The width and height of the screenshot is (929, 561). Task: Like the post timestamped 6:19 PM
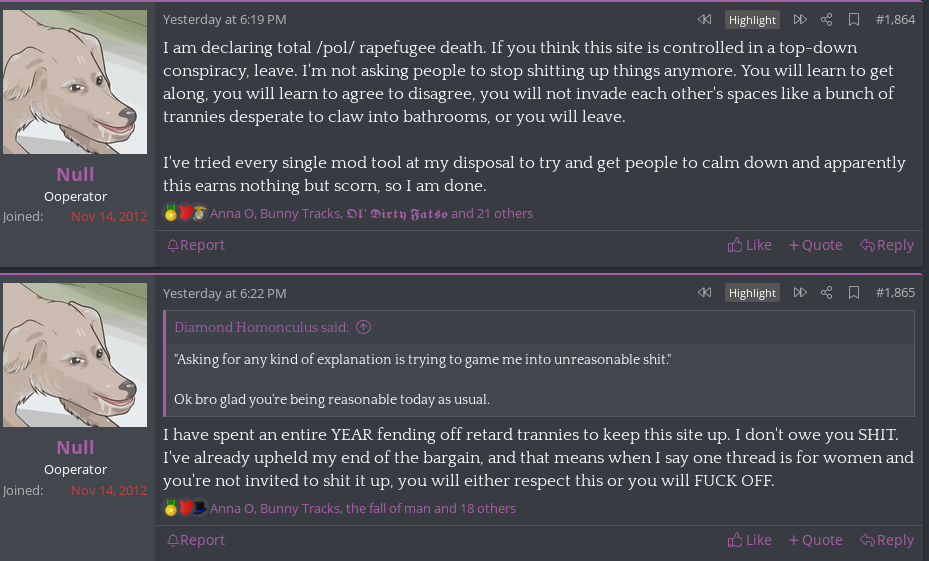coord(750,245)
